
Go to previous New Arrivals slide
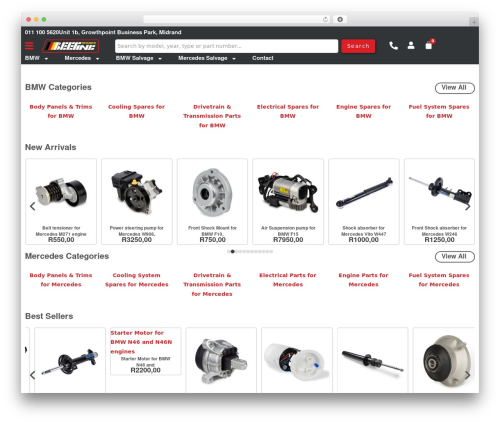click(x=32, y=206)
